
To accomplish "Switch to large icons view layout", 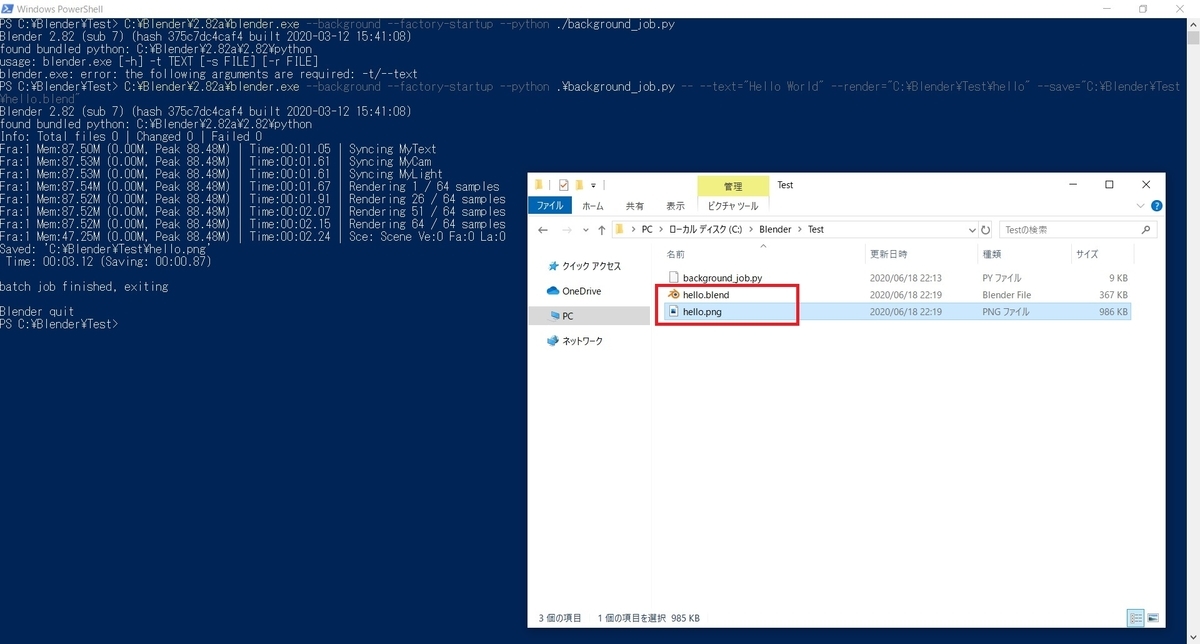I will tap(1153, 618).
